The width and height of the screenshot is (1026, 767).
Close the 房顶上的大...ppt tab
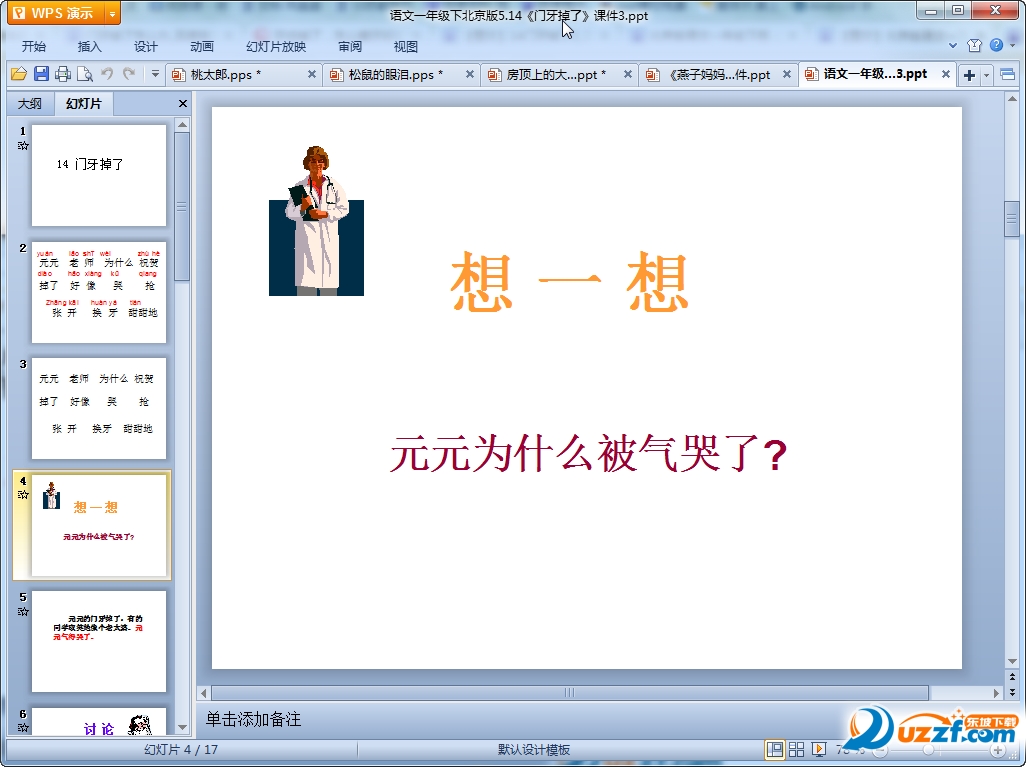(628, 75)
